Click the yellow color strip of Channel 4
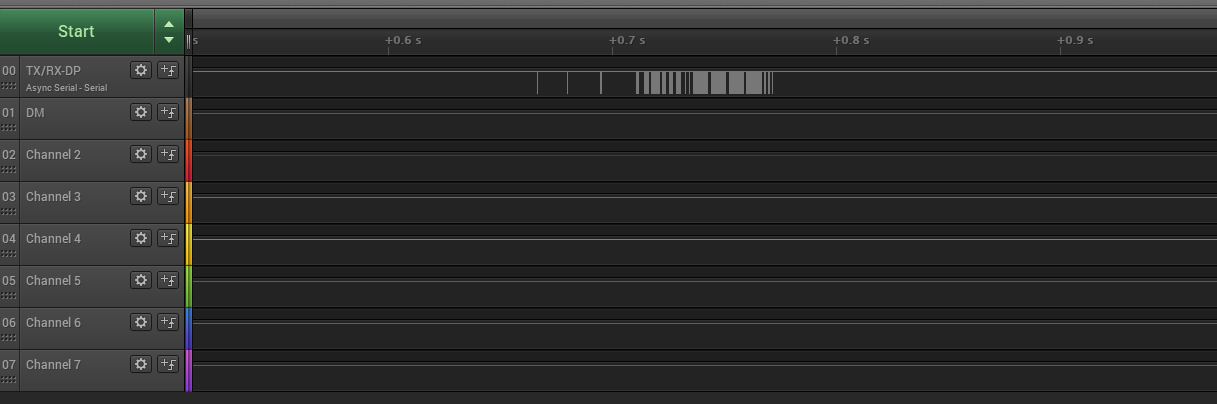Screen dimensions: 1217x404 tap(188, 244)
